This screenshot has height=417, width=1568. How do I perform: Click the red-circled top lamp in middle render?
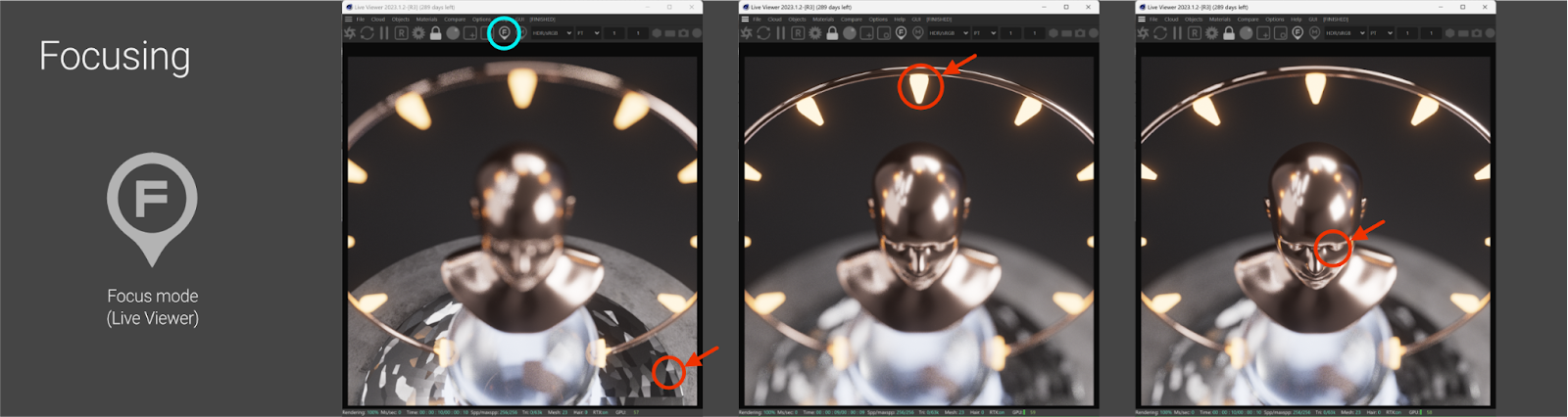[x=919, y=87]
